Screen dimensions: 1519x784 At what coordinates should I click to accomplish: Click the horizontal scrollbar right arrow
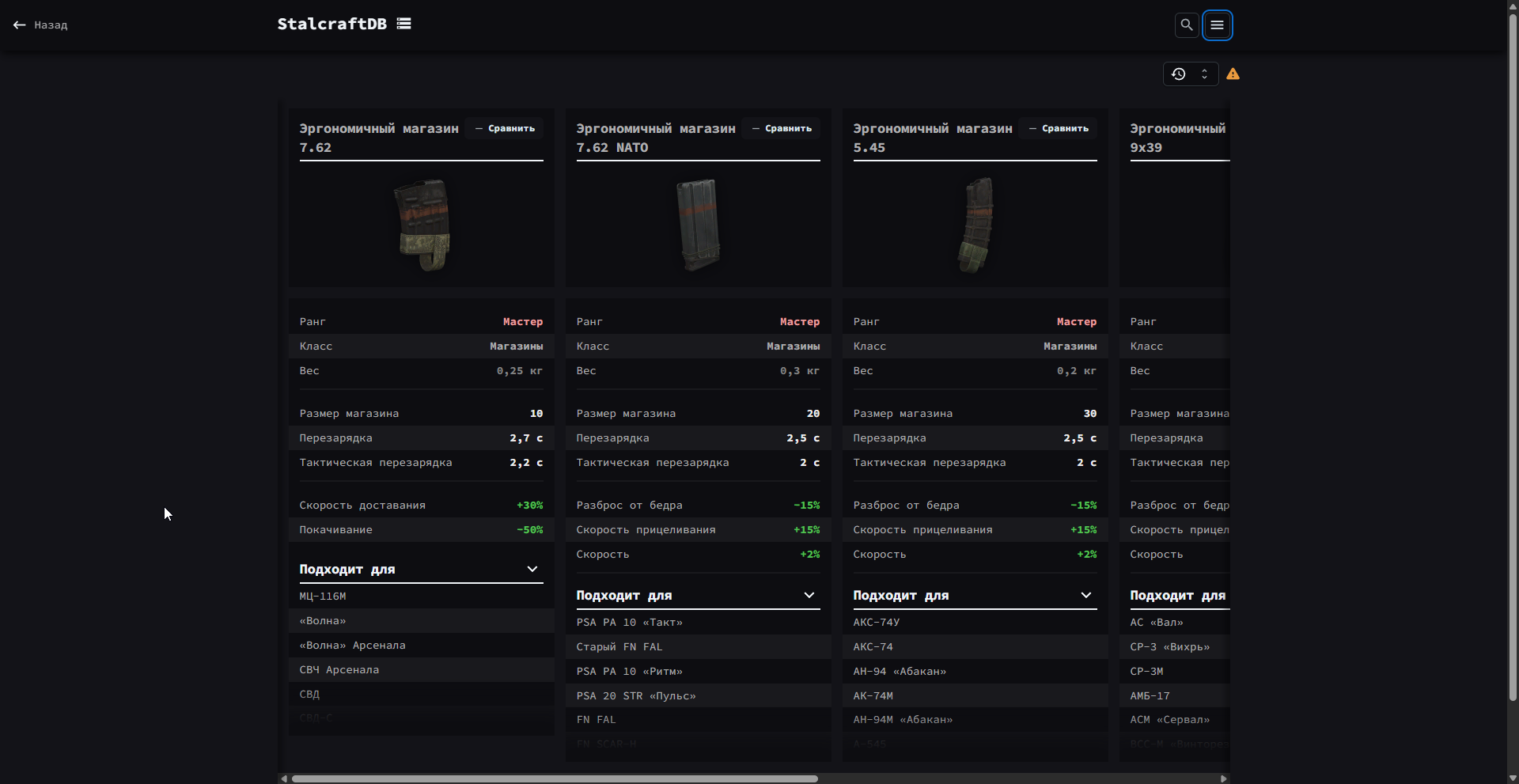[x=1224, y=778]
